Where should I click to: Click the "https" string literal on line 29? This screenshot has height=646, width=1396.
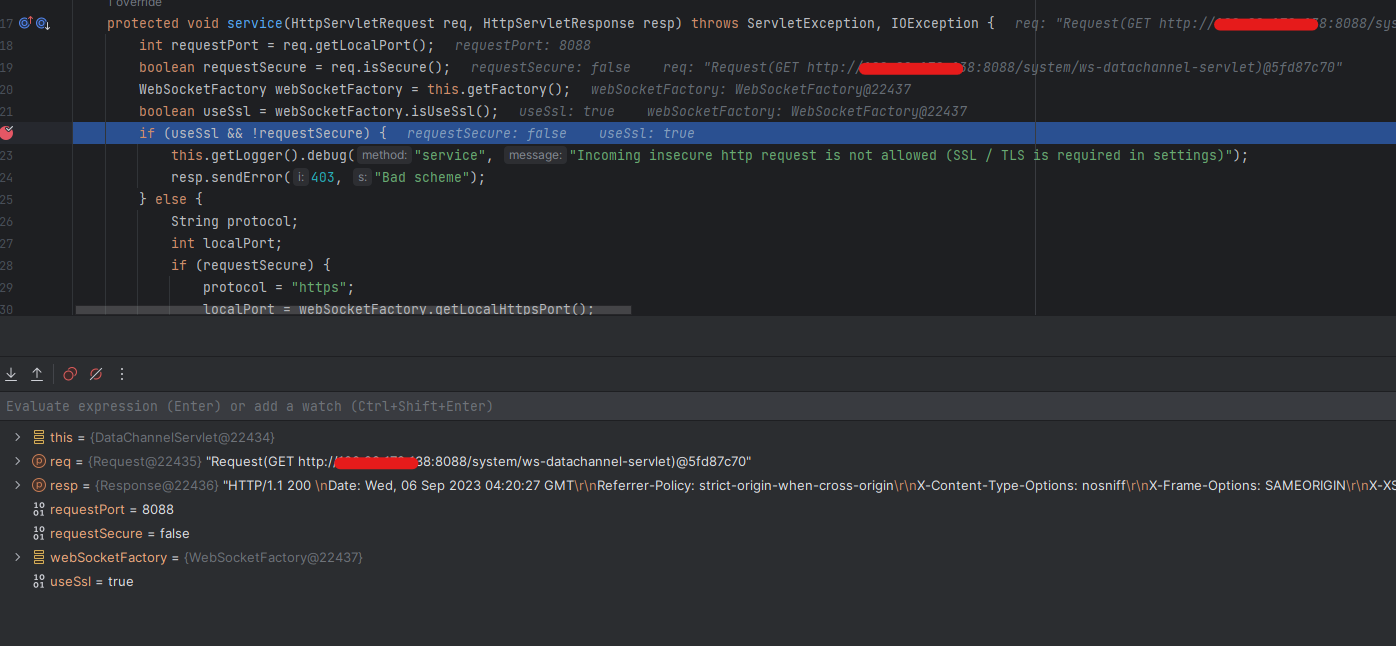pos(319,287)
